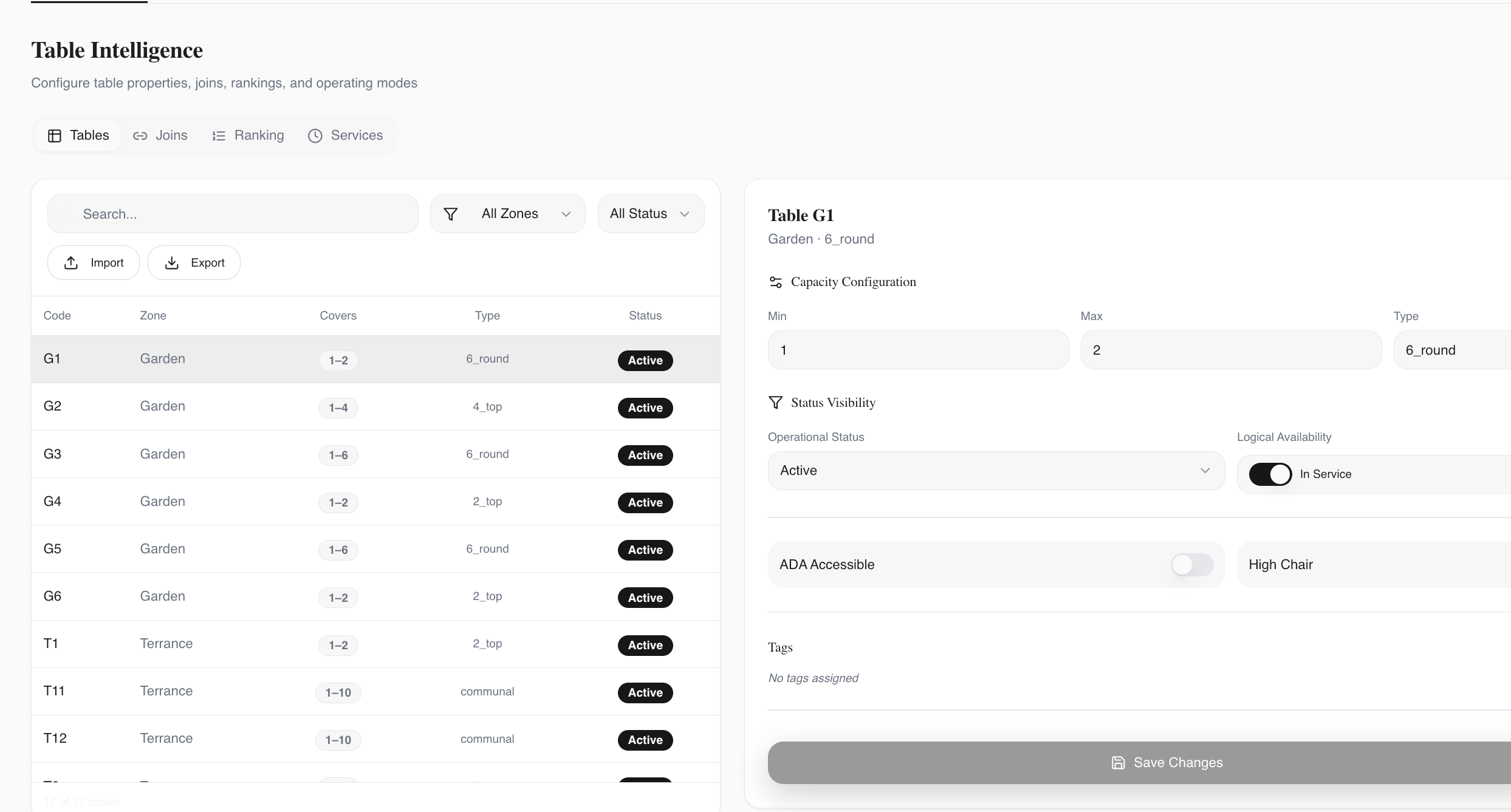Image resolution: width=1511 pixels, height=812 pixels.
Task: Click the download icon on the Export button
Action: pyautogui.click(x=172, y=262)
